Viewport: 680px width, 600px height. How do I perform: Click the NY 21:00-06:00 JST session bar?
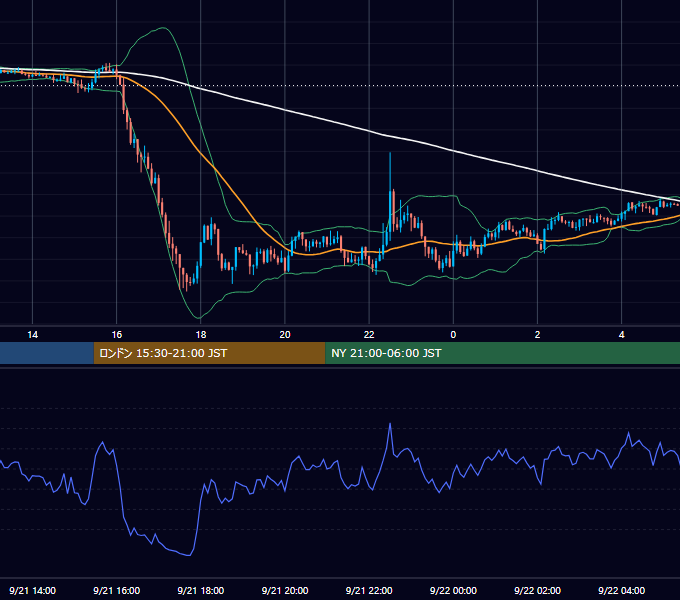tap(503, 353)
